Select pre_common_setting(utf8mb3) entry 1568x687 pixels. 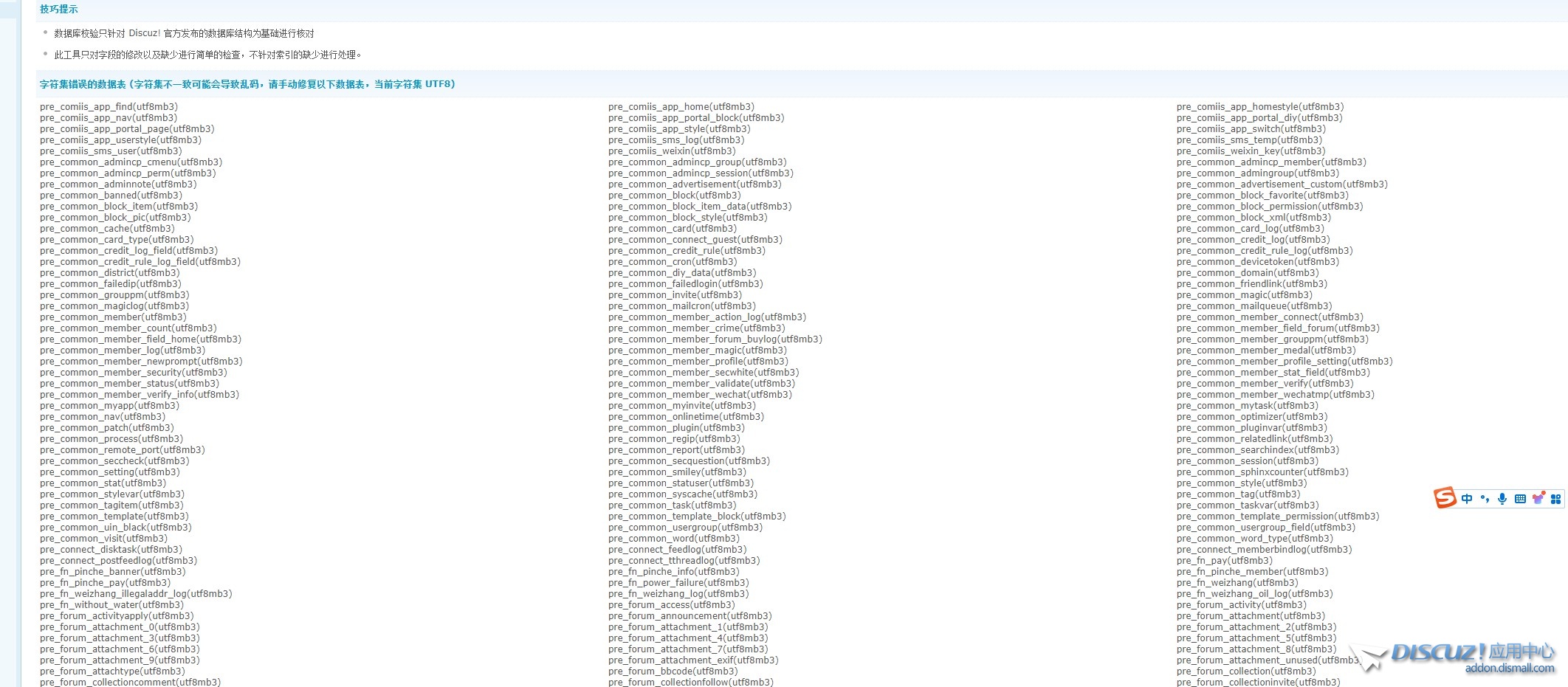click(109, 472)
